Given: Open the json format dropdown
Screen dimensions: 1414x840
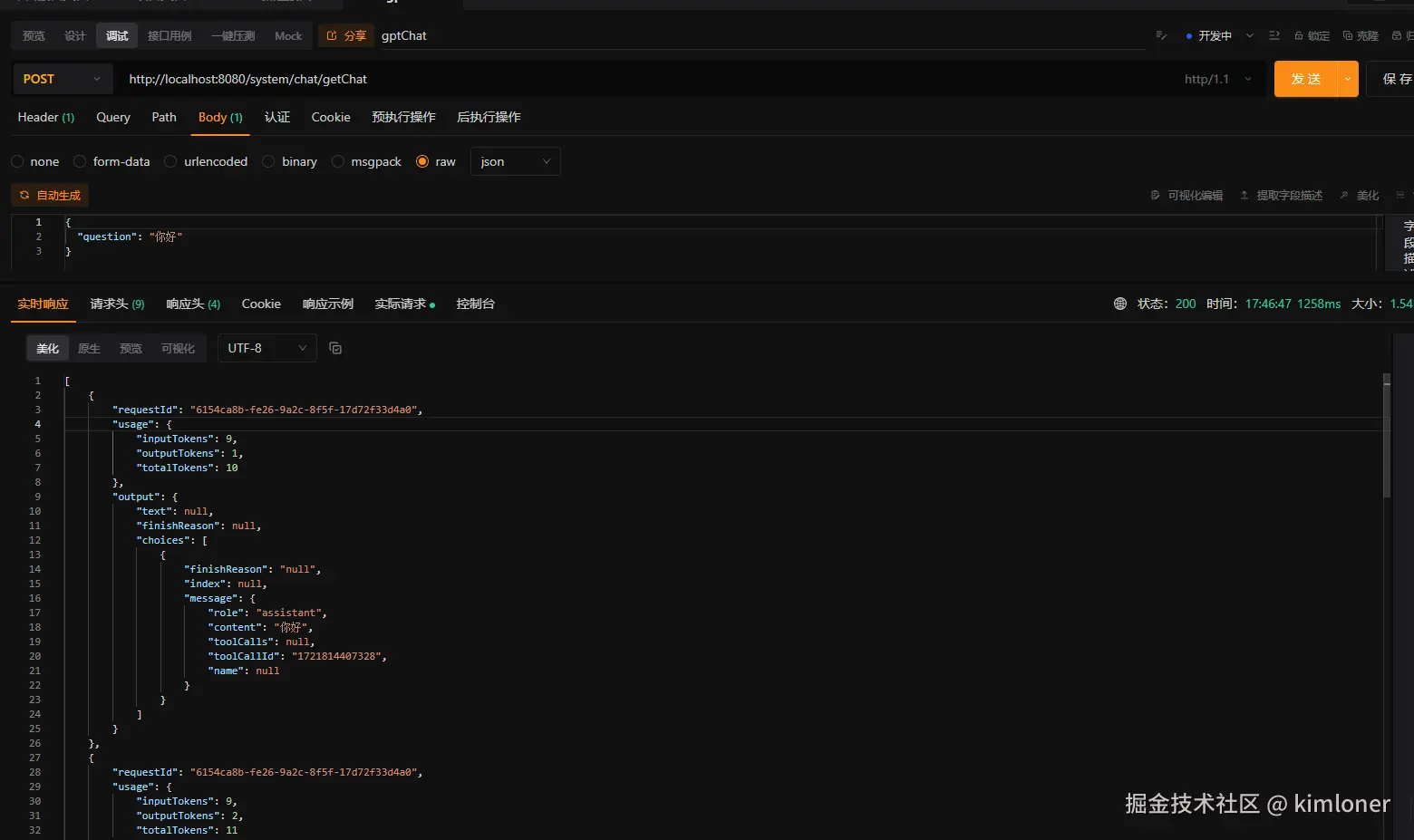Looking at the screenshot, I should tap(515, 161).
